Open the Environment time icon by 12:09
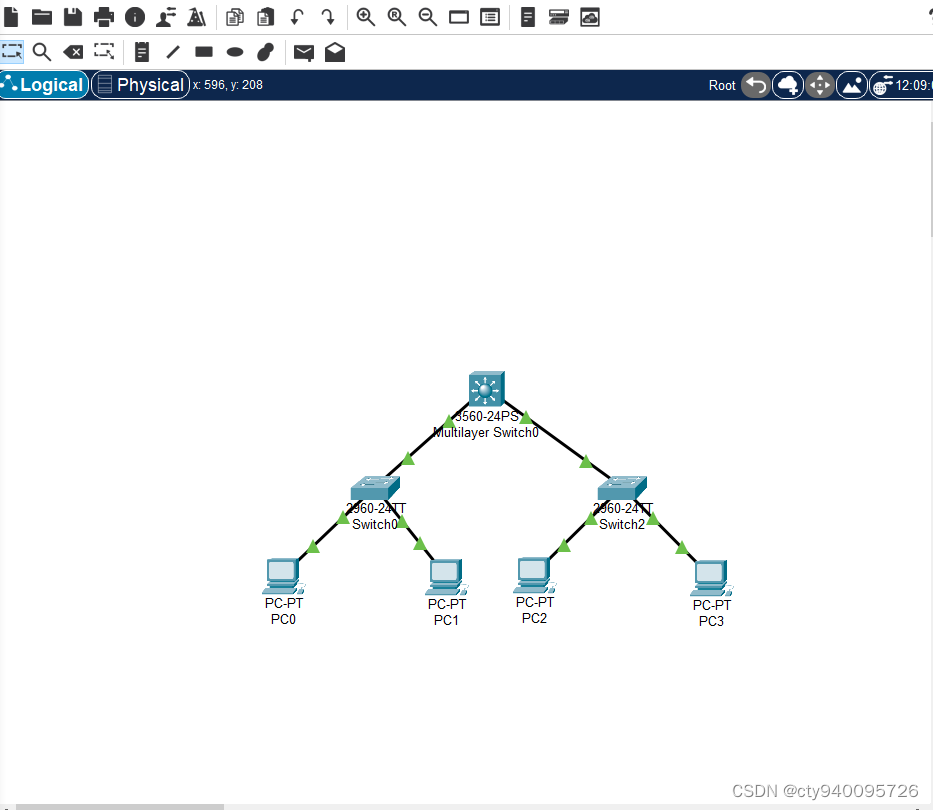Image resolution: width=933 pixels, height=810 pixels. [882, 85]
